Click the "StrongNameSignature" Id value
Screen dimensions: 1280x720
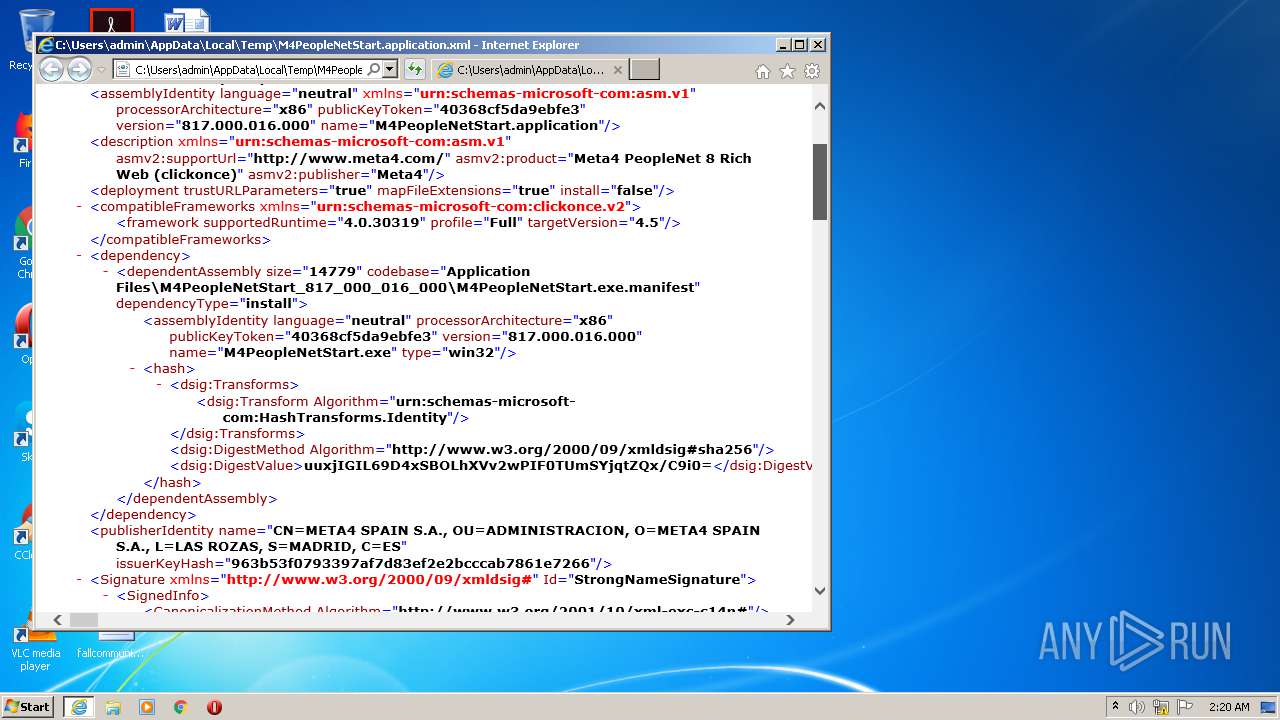pyautogui.click(x=656, y=580)
